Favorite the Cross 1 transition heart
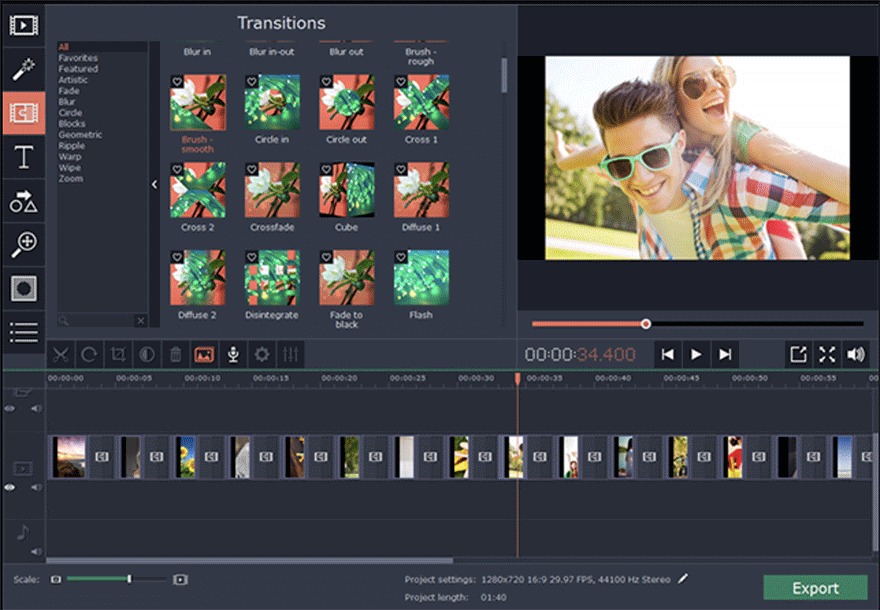The width and height of the screenshot is (880, 610). click(401, 81)
